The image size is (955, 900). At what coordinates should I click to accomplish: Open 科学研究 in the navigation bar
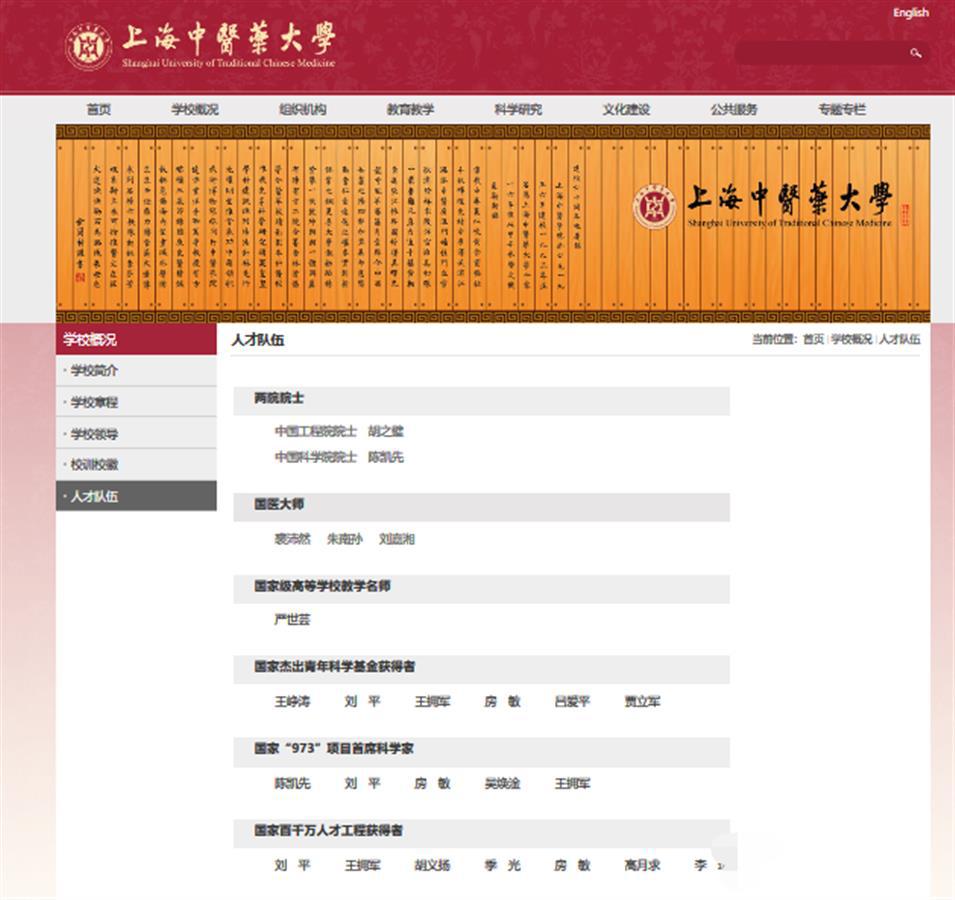click(518, 110)
